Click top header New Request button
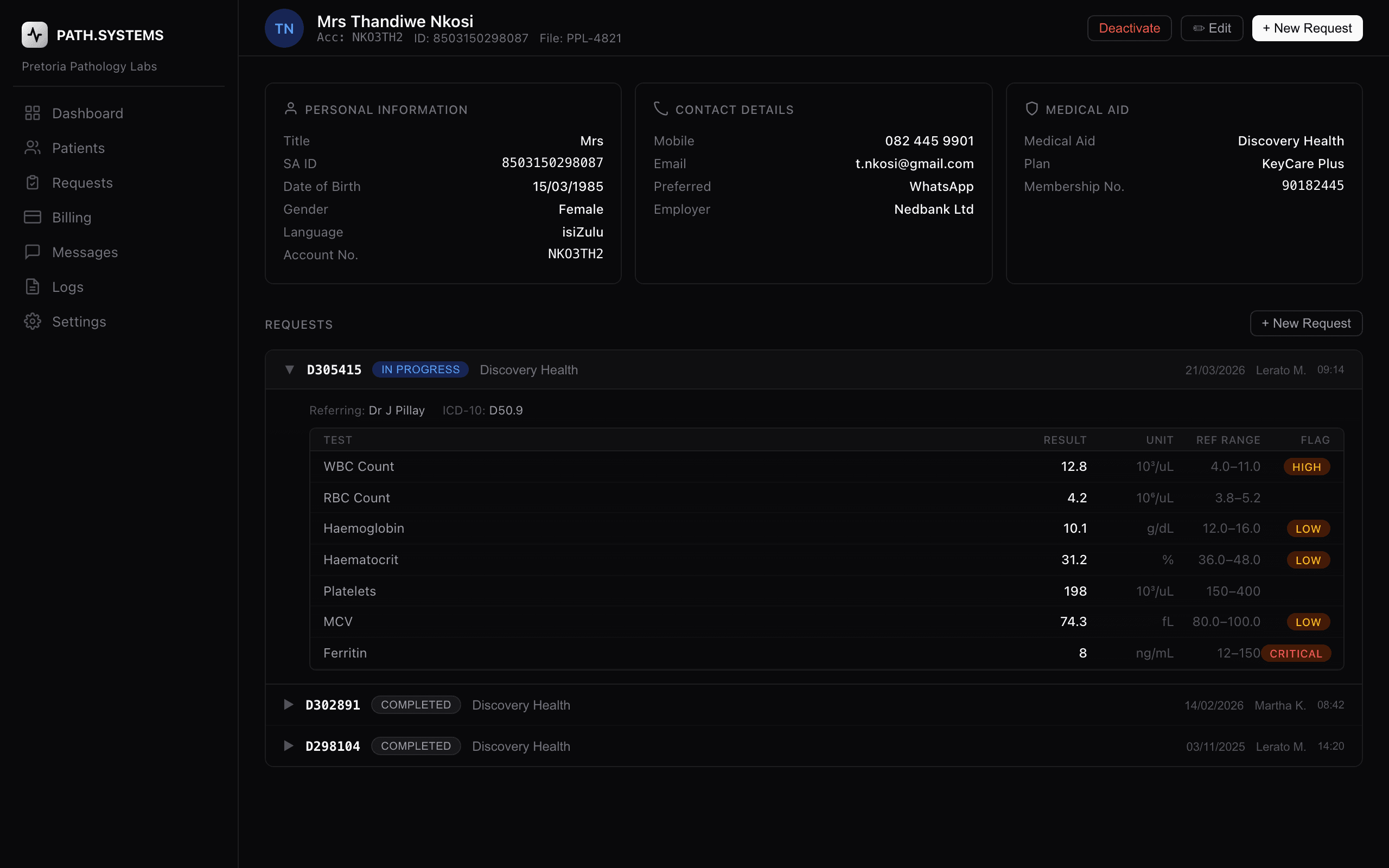1389x868 pixels. click(1307, 28)
